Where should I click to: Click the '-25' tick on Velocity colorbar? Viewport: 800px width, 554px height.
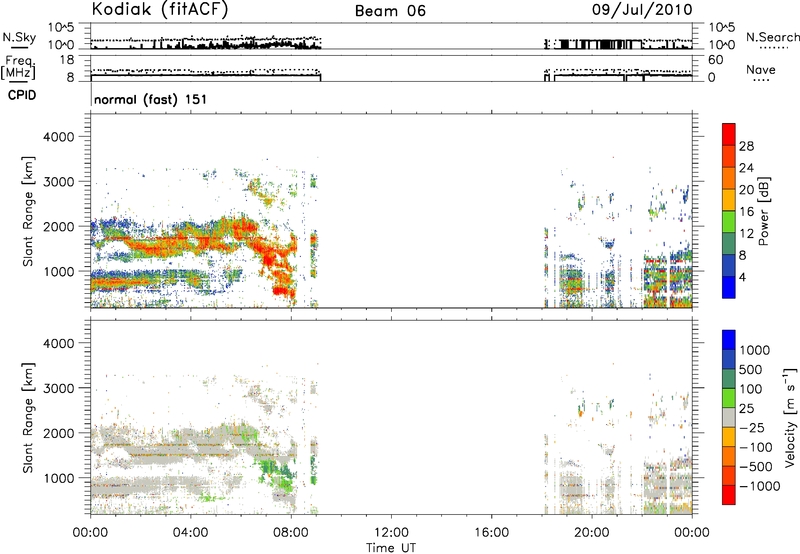[x=752, y=427]
